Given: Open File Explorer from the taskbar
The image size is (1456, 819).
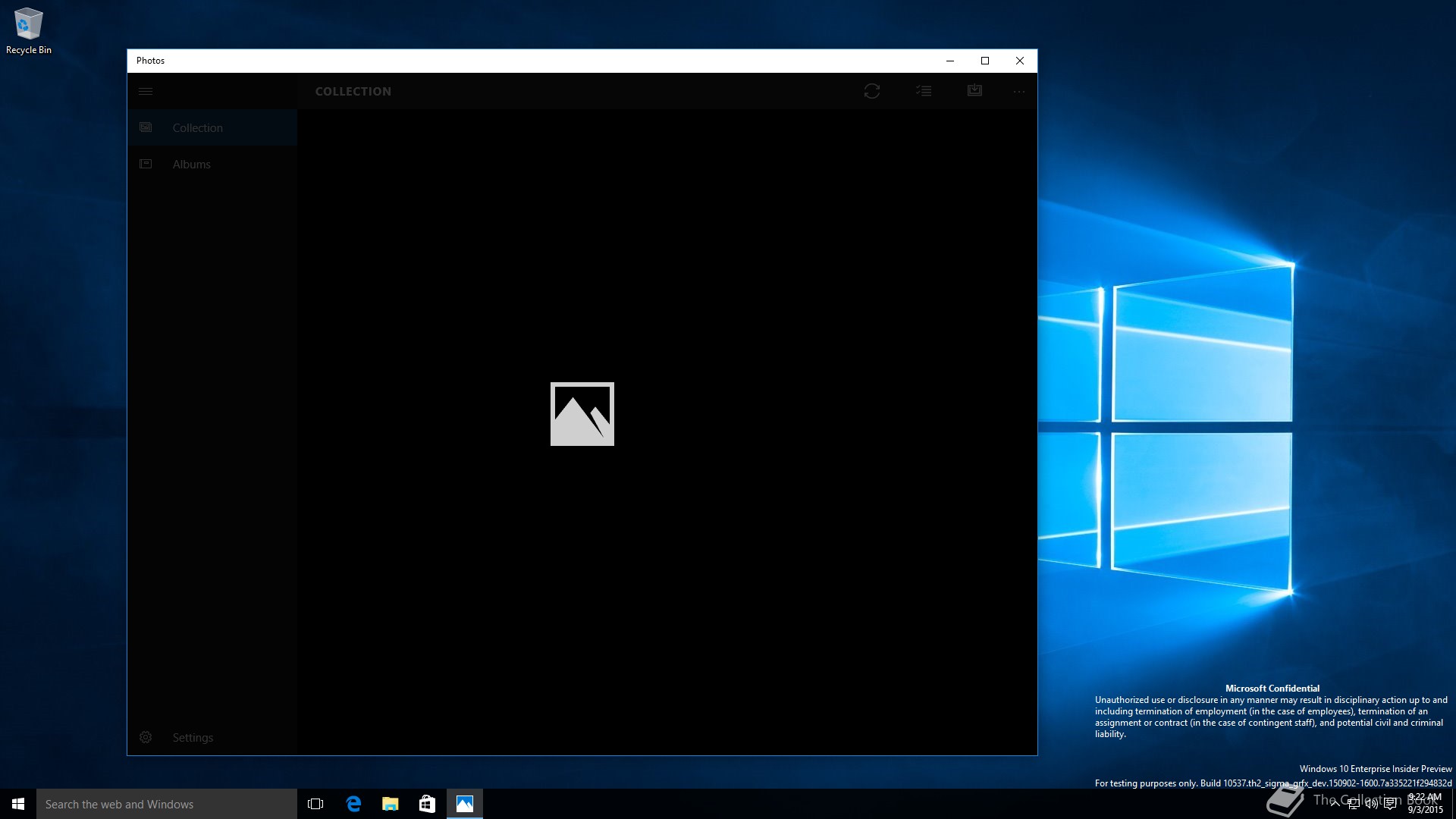Looking at the screenshot, I should pos(391,804).
